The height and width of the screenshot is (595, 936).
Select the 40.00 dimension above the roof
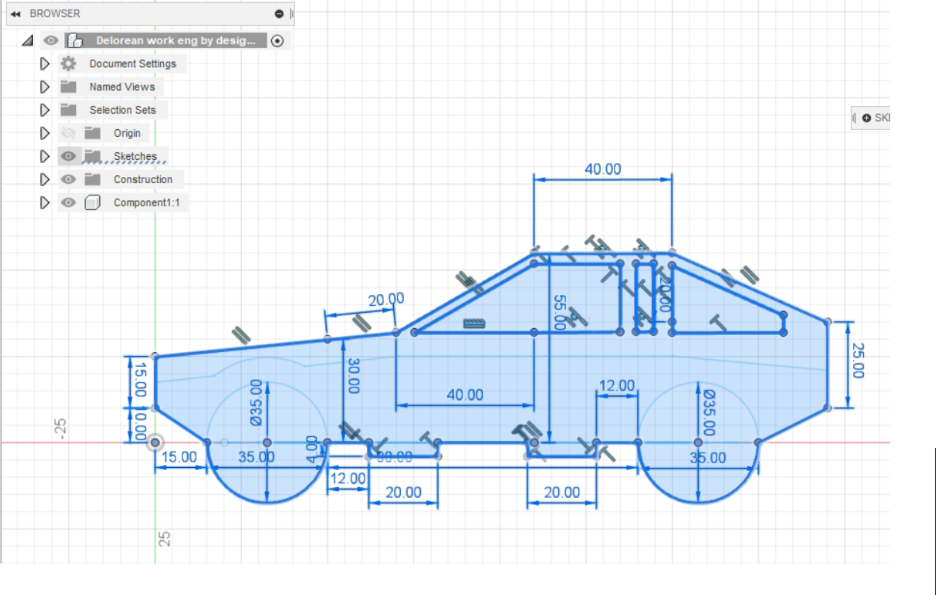603,169
